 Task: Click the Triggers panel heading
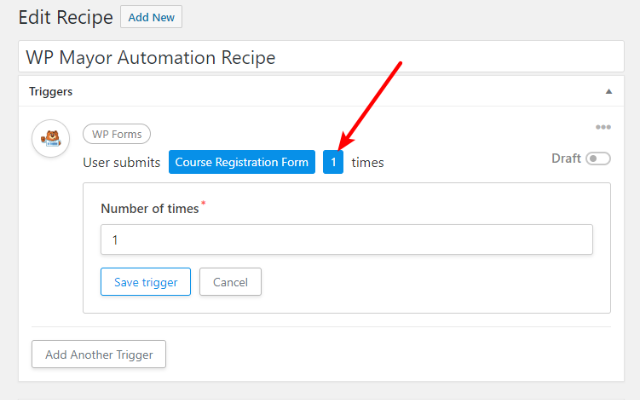(x=51, y=91)
